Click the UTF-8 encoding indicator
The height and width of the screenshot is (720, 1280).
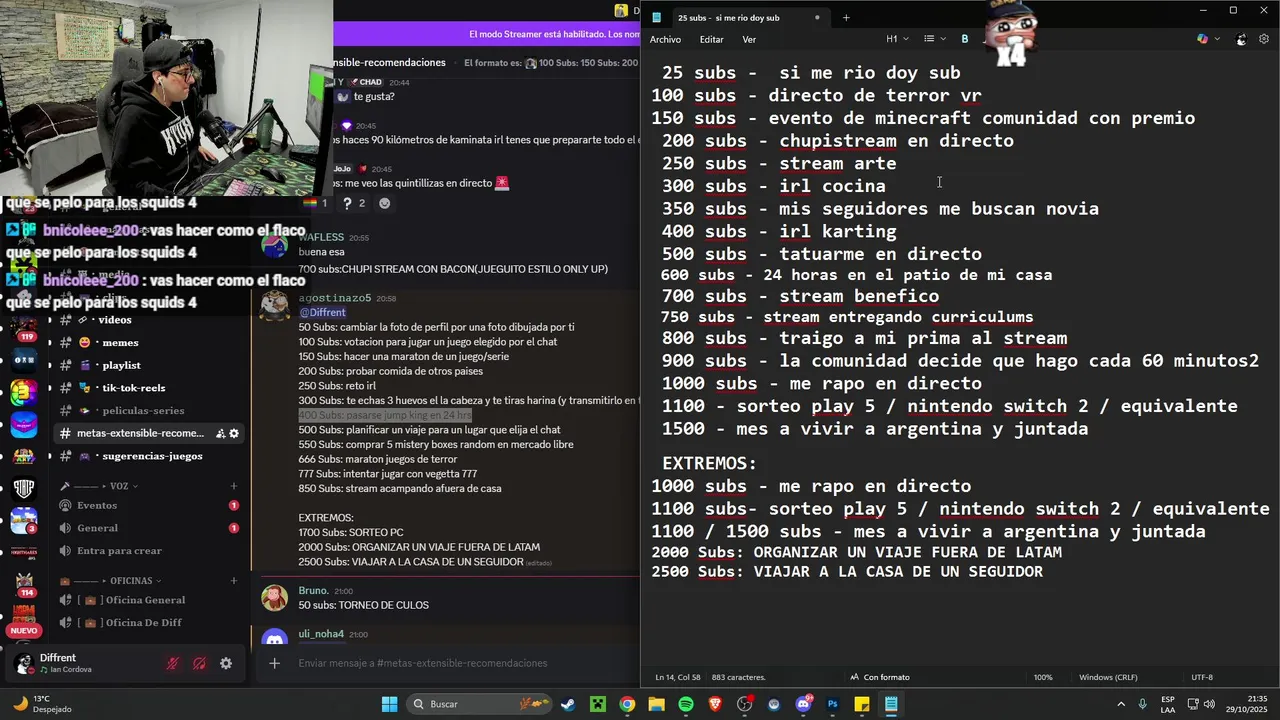1202,677
